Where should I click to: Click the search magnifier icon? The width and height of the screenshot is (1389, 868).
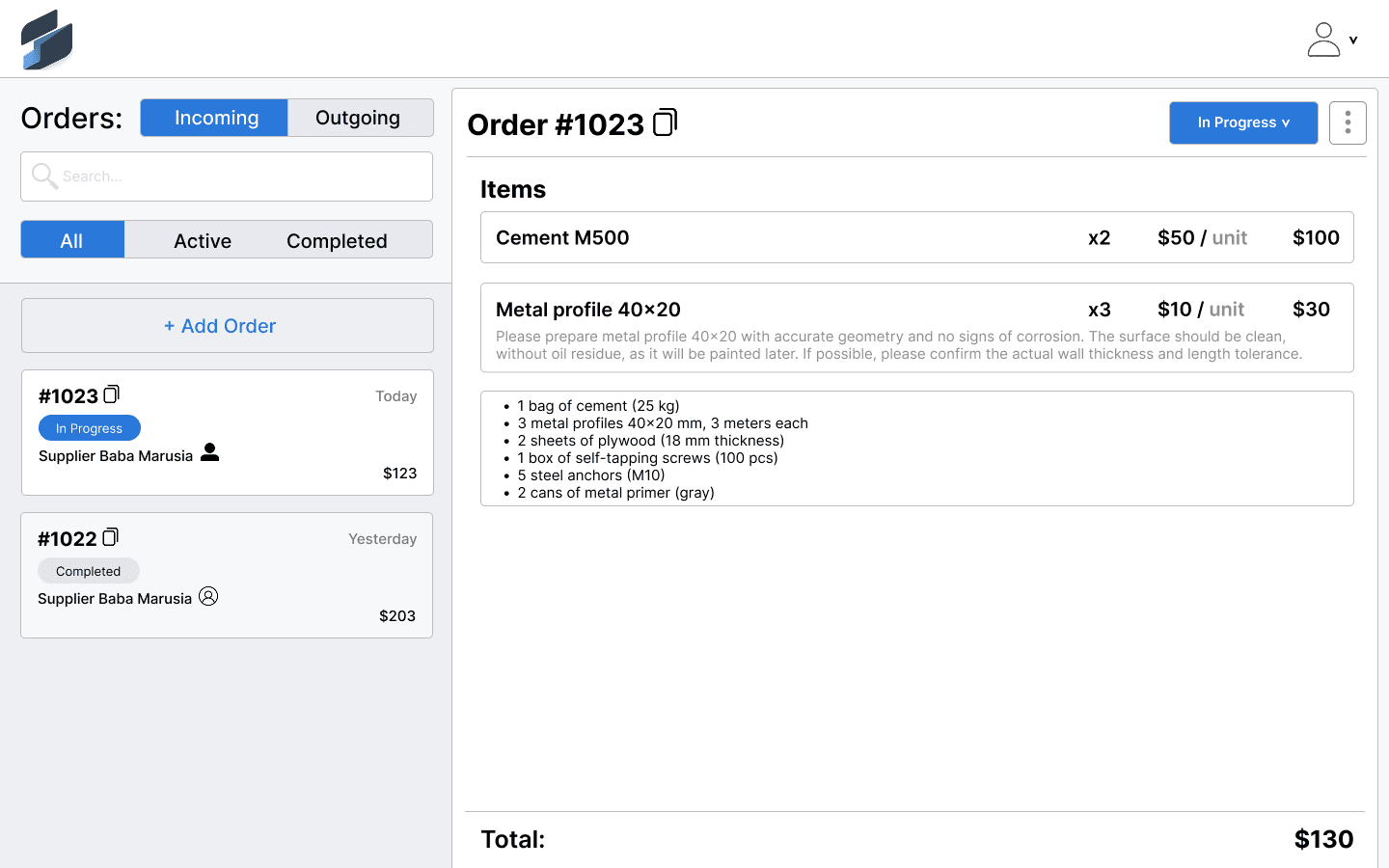click(x=43, y=176)
